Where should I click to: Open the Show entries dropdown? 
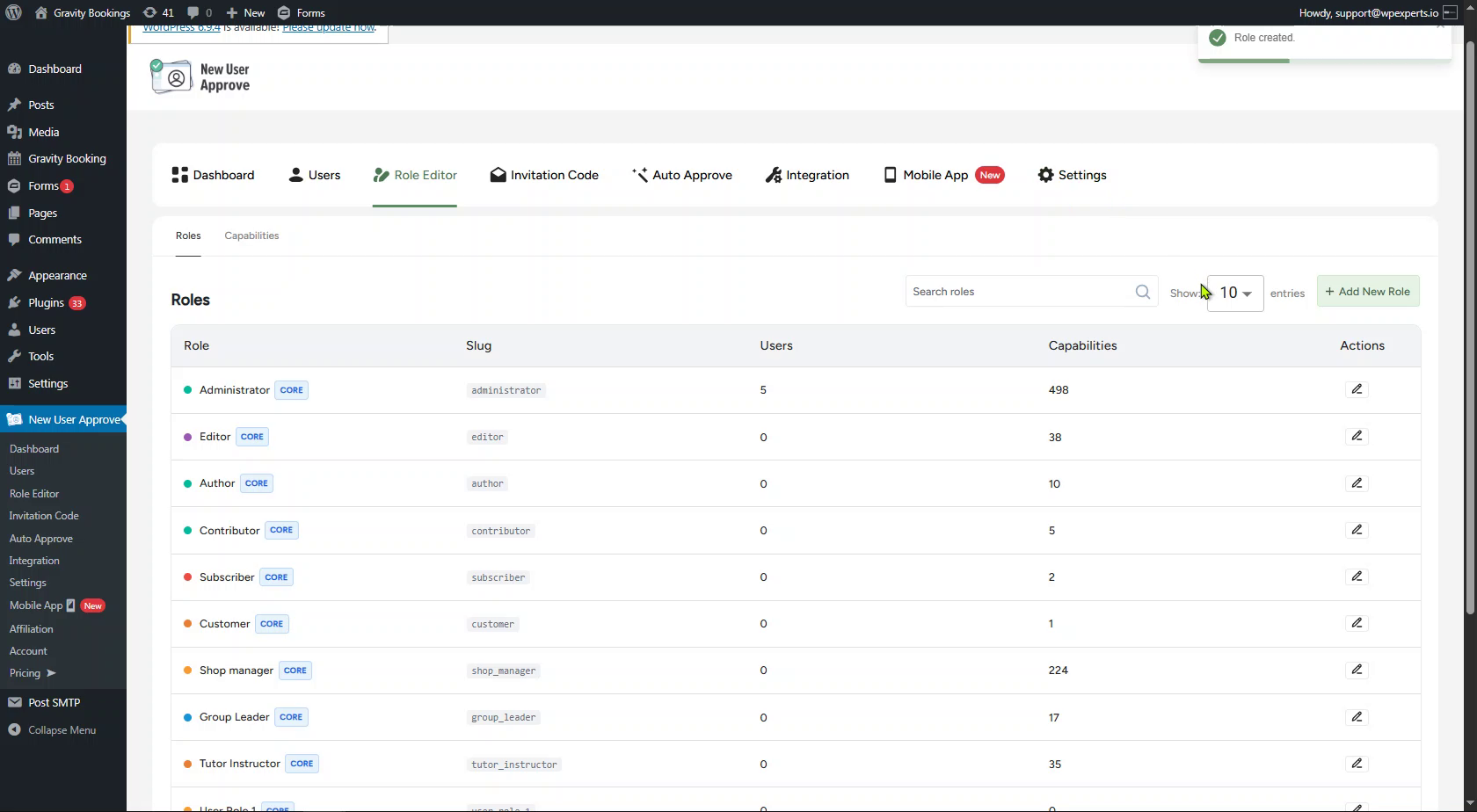point(1235,293)
